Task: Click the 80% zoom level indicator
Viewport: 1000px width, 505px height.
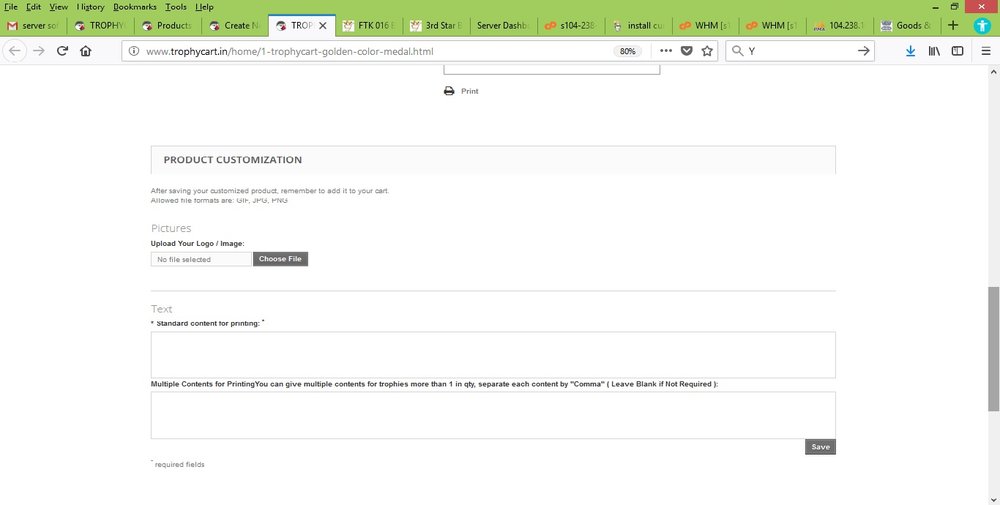Action: (x=628, y=51)
